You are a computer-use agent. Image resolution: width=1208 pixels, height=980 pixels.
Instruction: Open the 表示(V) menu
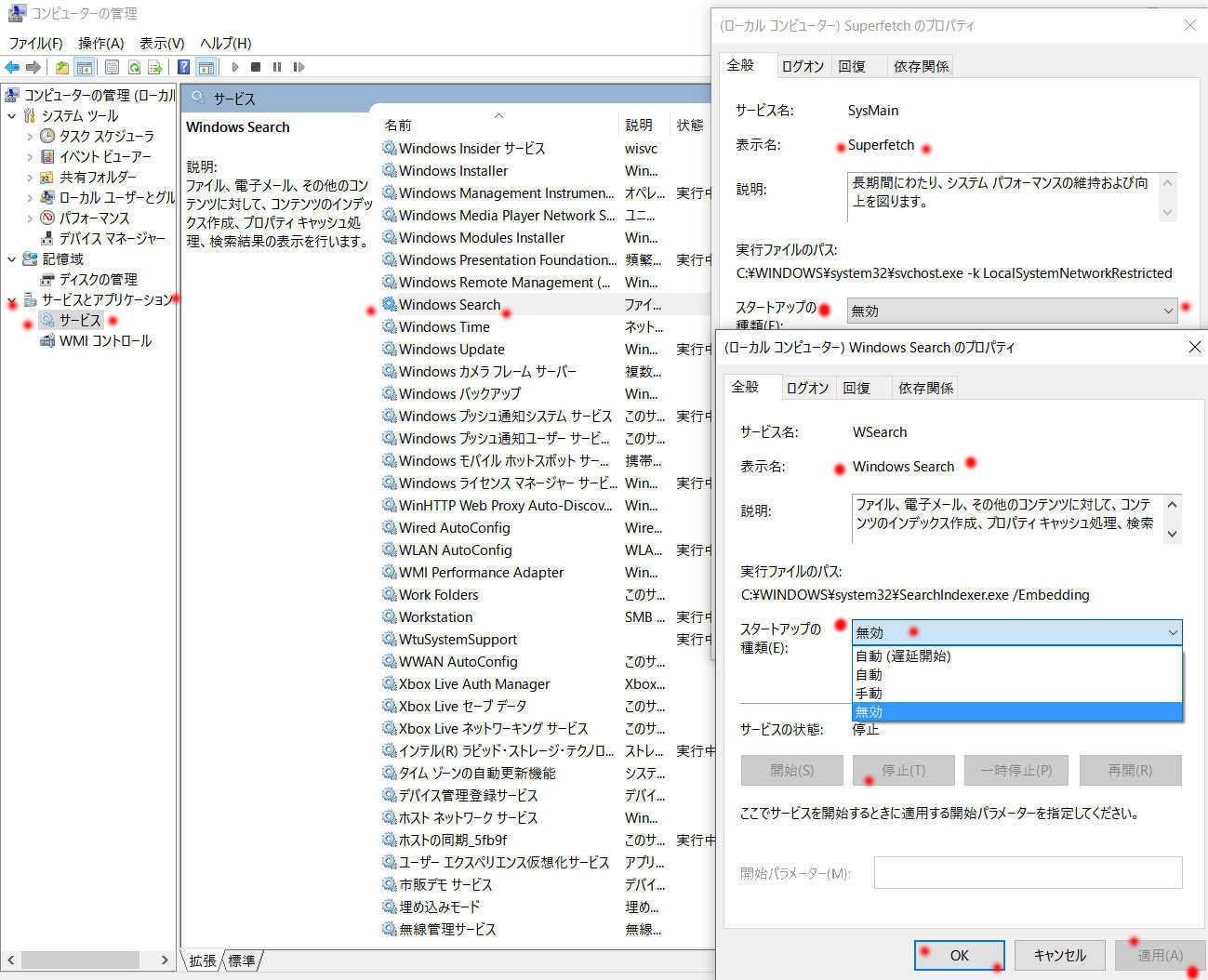click(x=162, y=43)
